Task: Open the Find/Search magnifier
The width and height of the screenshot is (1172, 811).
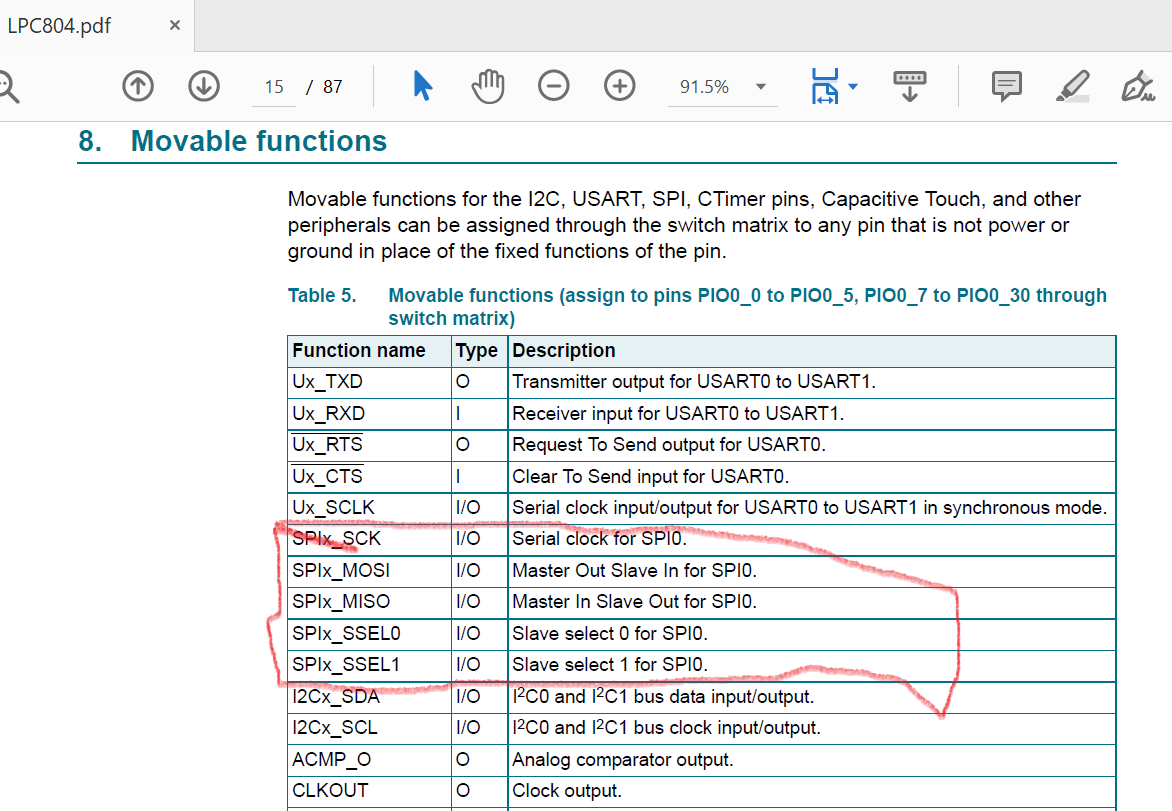Action: click(x=6, y=86)
